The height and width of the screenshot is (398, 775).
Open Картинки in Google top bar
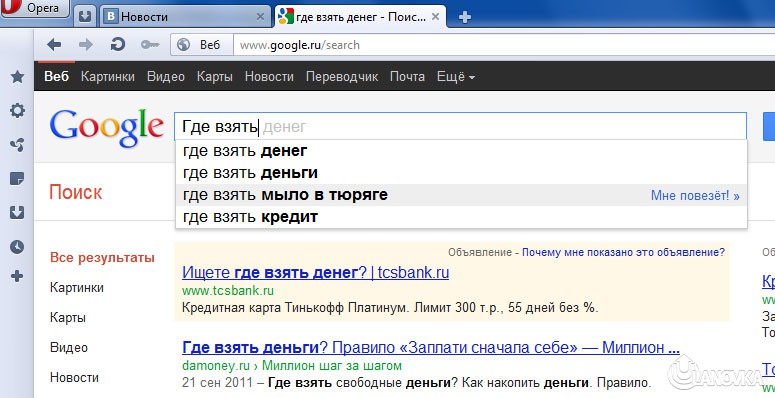(108, 77)
